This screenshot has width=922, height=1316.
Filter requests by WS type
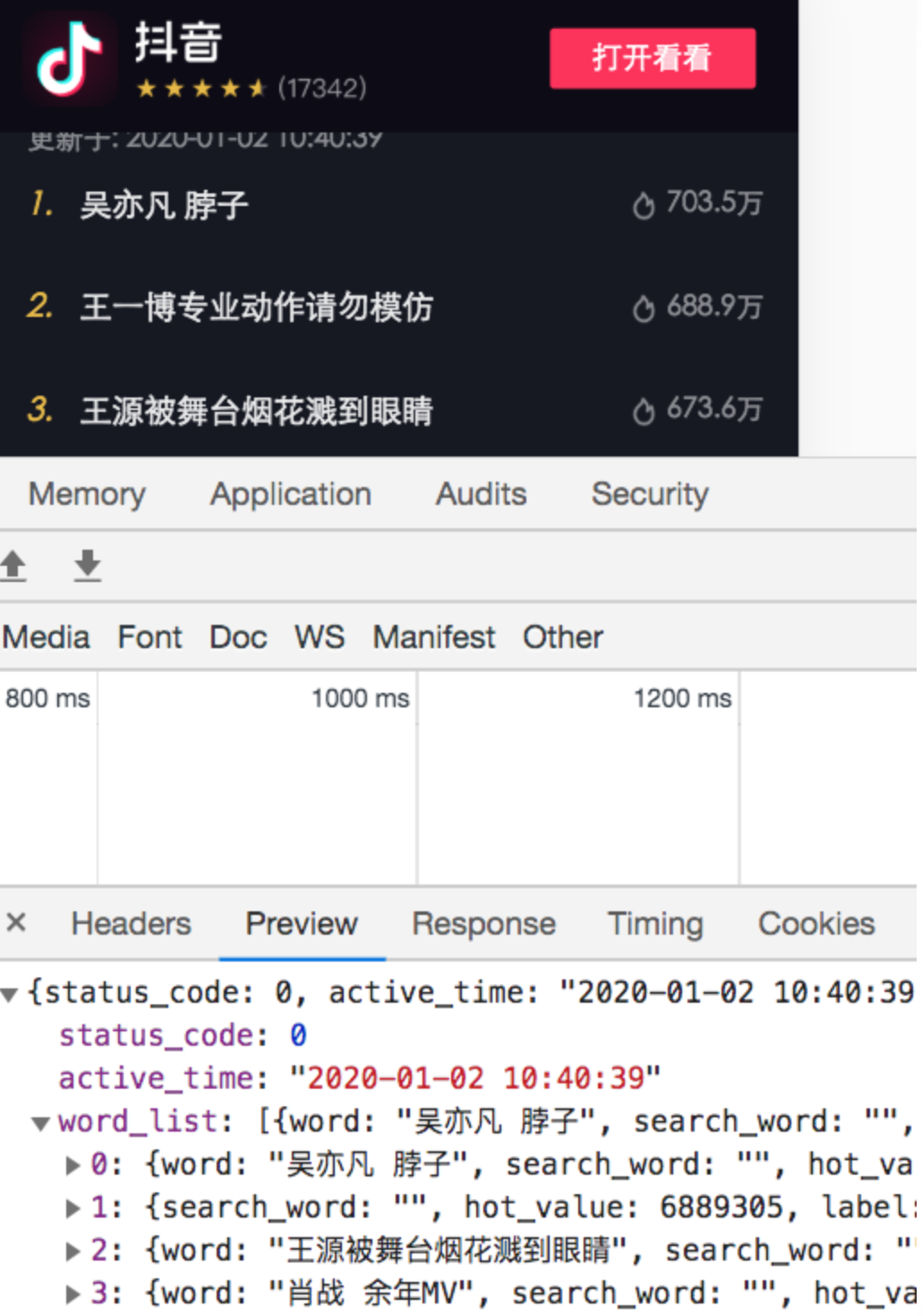point(320,637)
